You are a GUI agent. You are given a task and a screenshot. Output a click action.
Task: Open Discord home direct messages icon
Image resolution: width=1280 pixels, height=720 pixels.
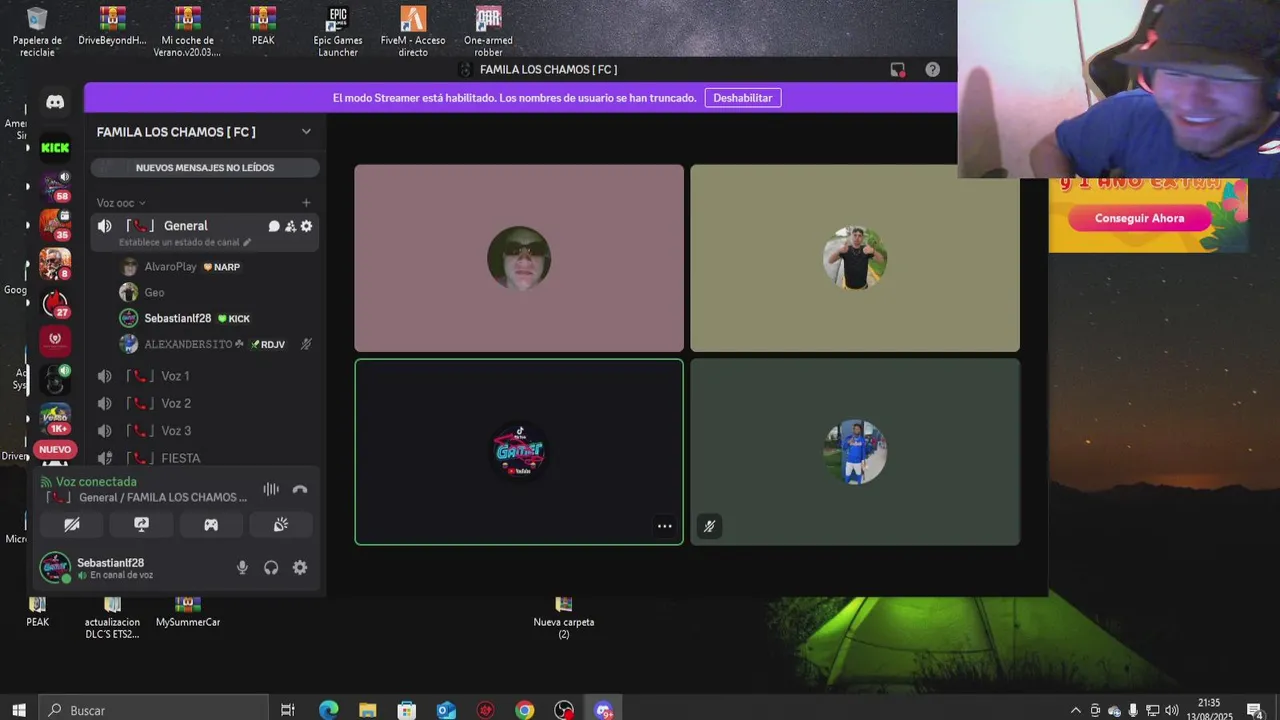pos(55,103)
